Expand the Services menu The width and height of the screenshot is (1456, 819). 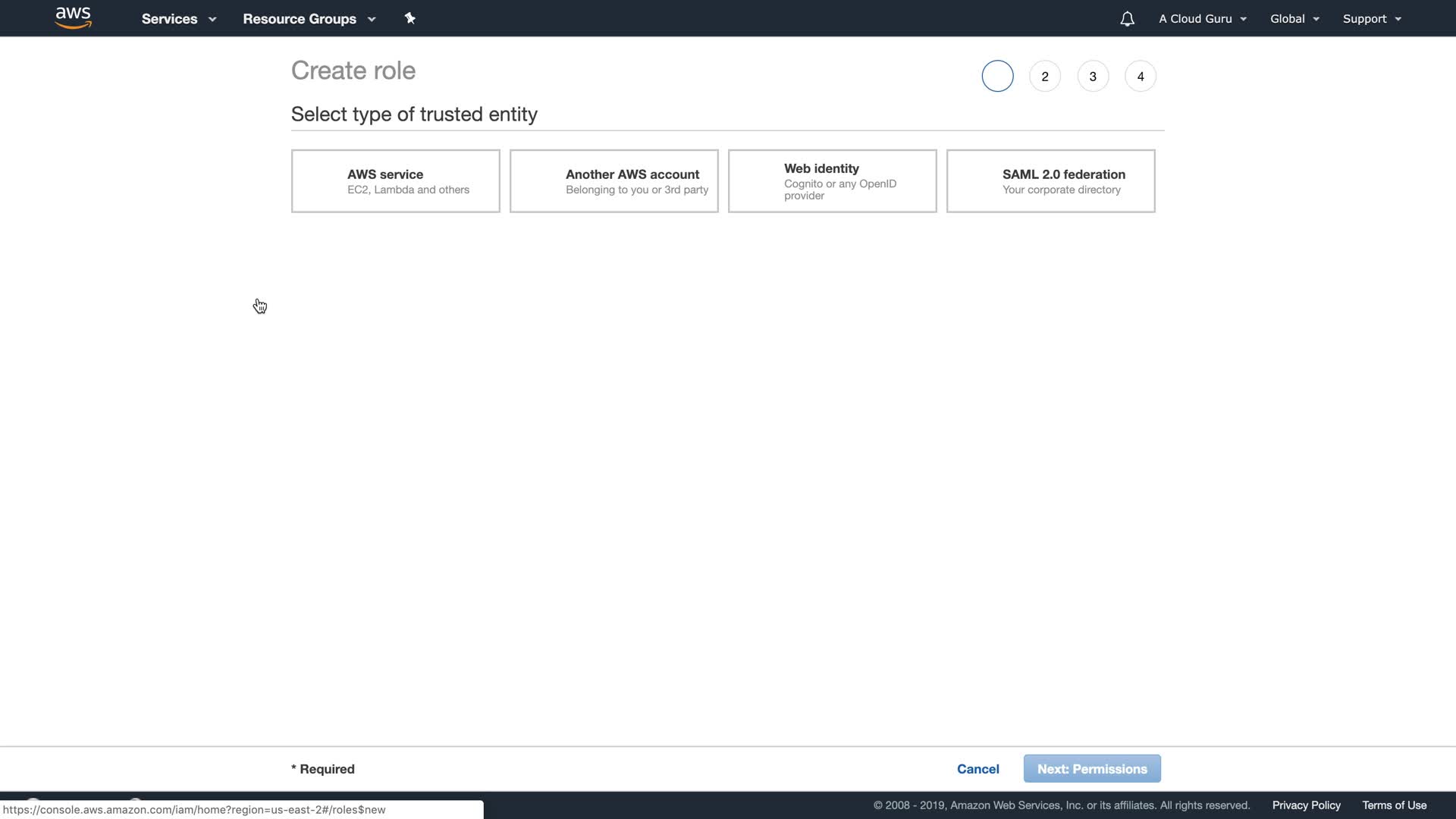pyautogui.click(x=179, y=19)
